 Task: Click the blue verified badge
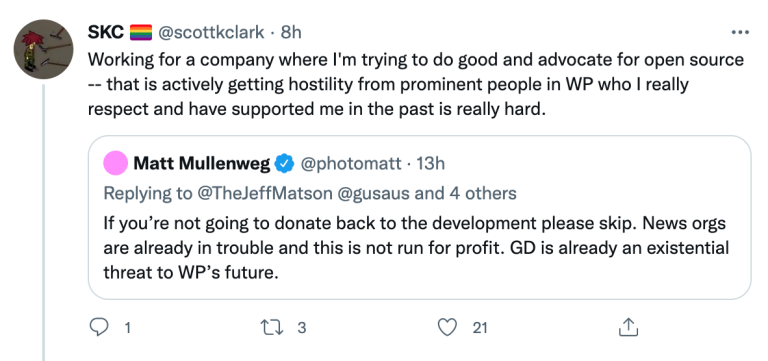(x=284, y=164)
